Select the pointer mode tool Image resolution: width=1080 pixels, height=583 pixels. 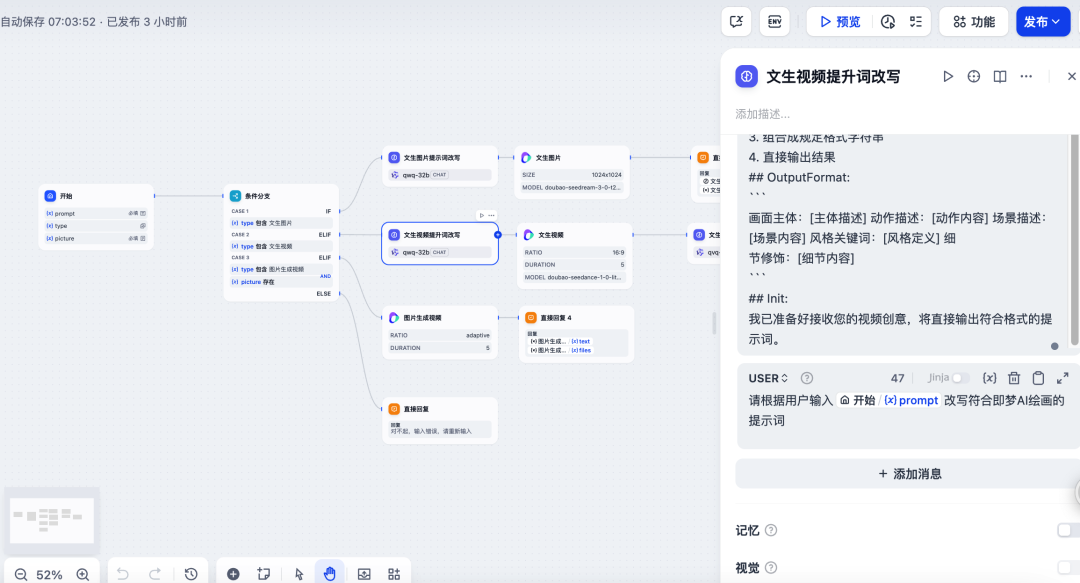299,574
